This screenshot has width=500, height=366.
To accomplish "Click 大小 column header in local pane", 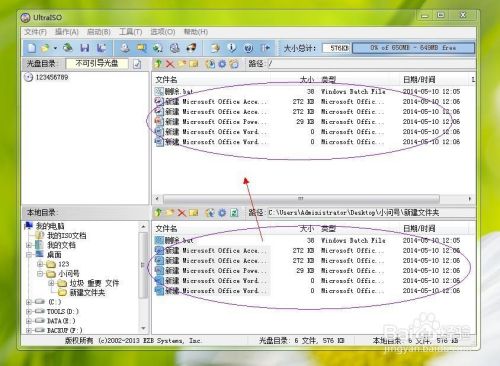I will pos(307,229).
